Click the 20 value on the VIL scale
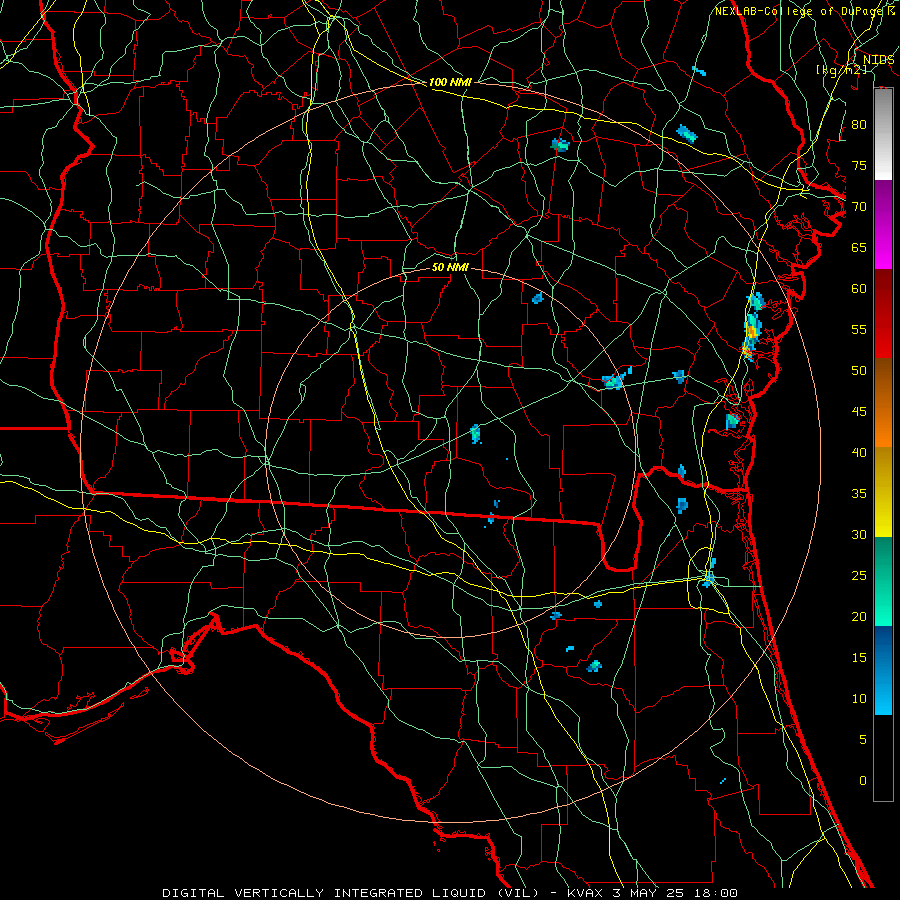The height and width of the screenshot is (900, 900). (859, 616)
